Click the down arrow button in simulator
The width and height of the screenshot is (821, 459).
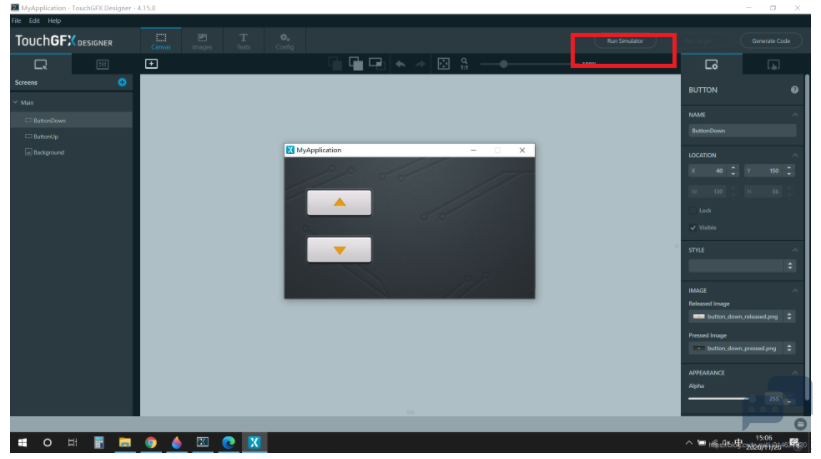tap(339, 250)
